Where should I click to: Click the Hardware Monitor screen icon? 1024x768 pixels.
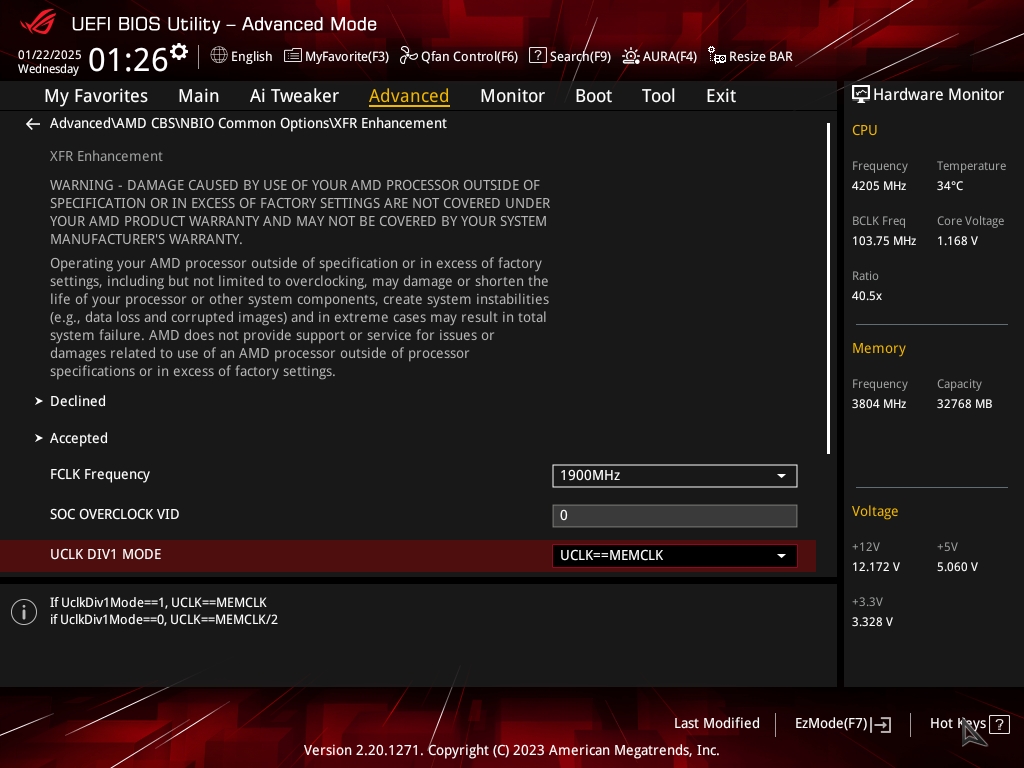pos(861,94)
